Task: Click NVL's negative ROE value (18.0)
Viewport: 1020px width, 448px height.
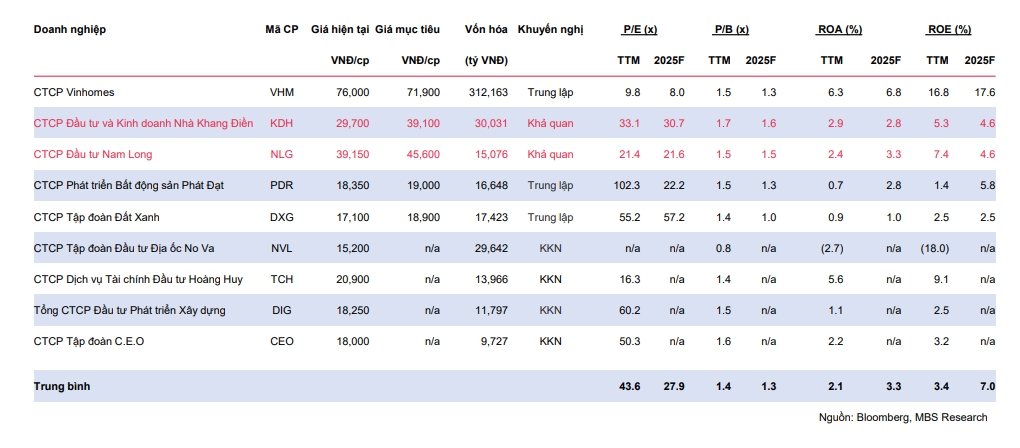Action: tap(935, 248)
